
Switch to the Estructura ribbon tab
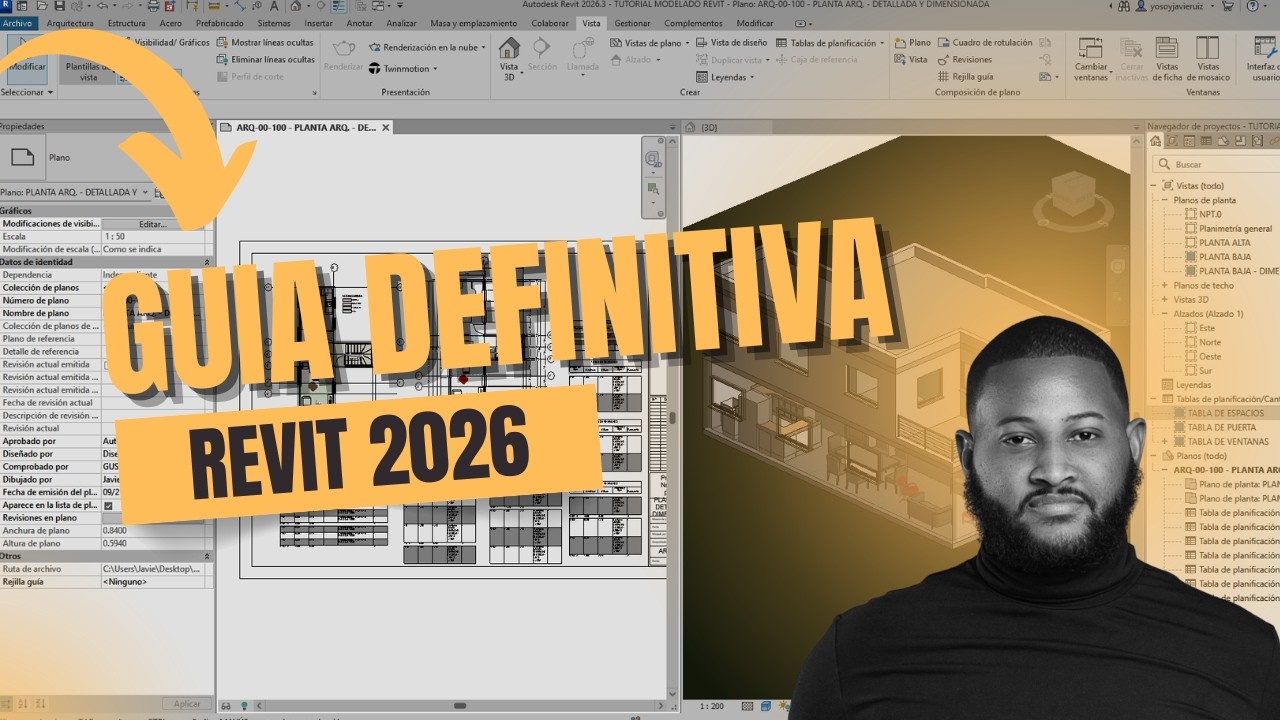coord(126,23)
